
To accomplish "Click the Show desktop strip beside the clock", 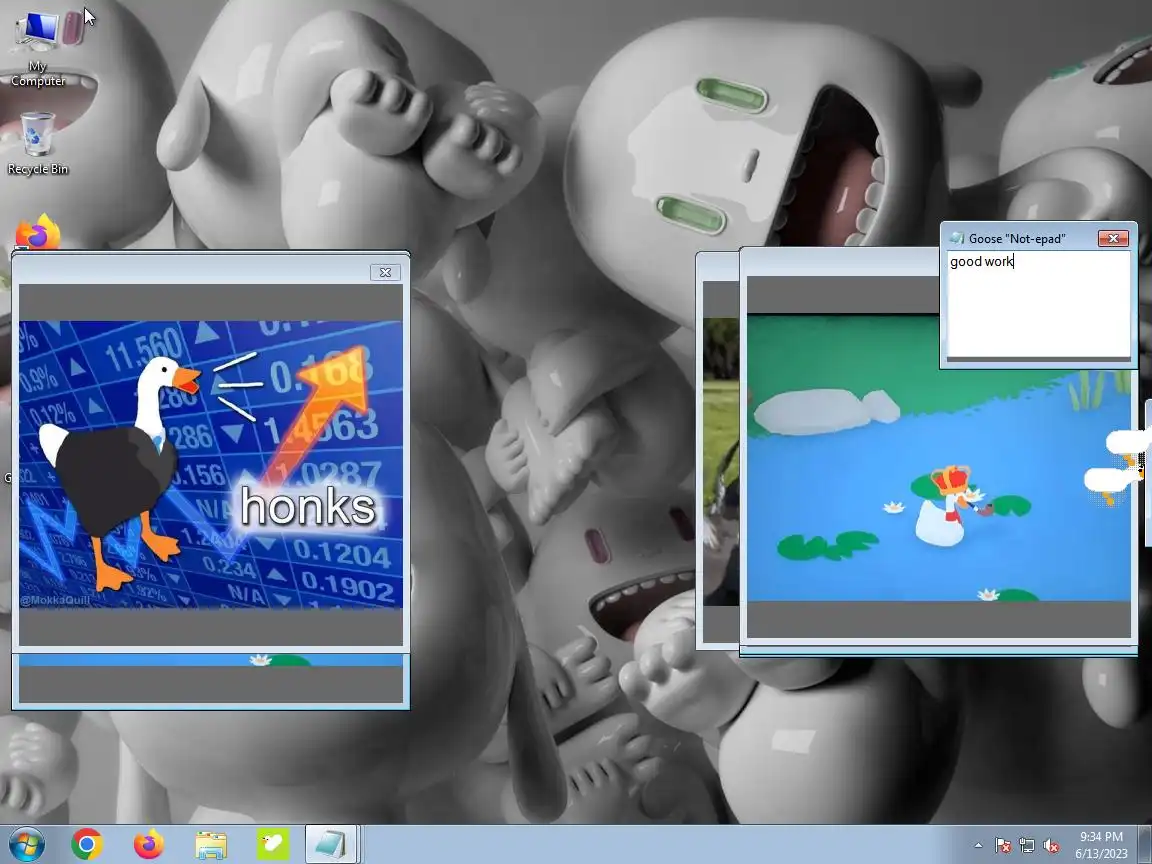I will (1145, 844).
